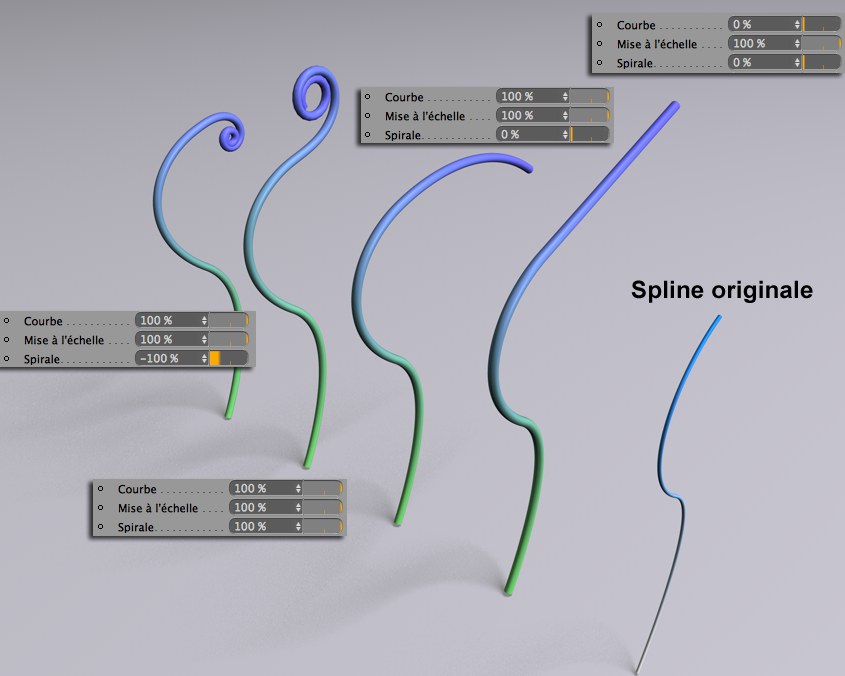Screen dimensions: 845x676
Task: Click Mise à l'échelle keyframe circle in Courbe 0 % panel
Action: point(600,44)
